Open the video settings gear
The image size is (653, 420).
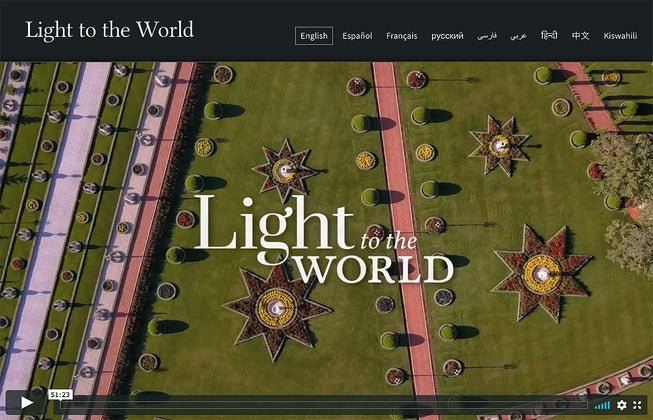[x=621, y=405]
